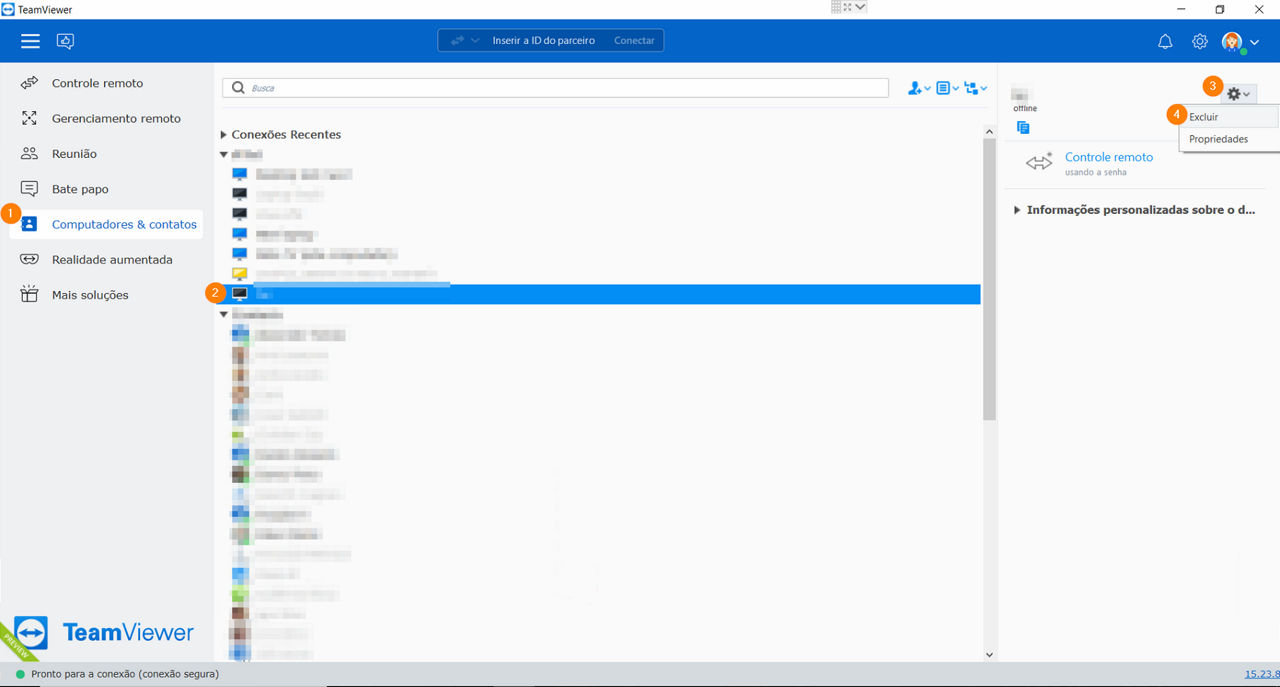Expand the Conexões Recentes group
Image resolution: width=1280 pixels, height=687 pixels.
pyautogui.click(x=224, y=134)
